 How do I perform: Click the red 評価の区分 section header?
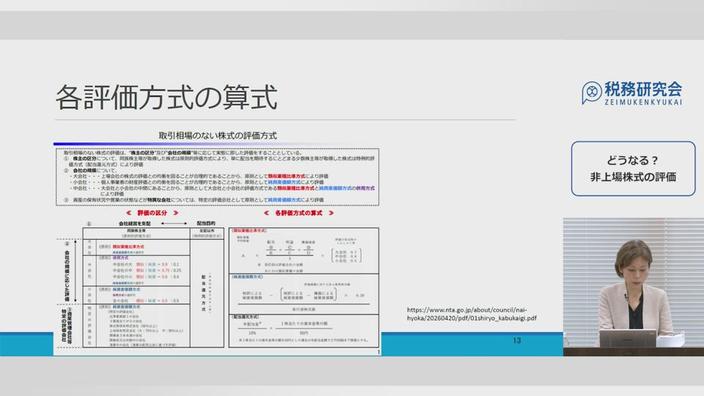(152, 213)
